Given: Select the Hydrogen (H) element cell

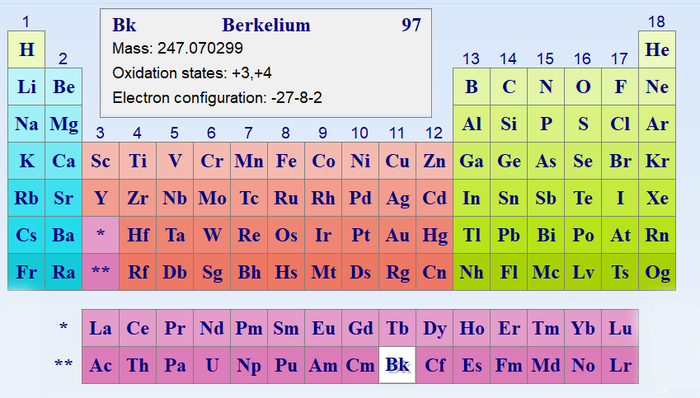Looking at the screenshot, I should [26, 50].
